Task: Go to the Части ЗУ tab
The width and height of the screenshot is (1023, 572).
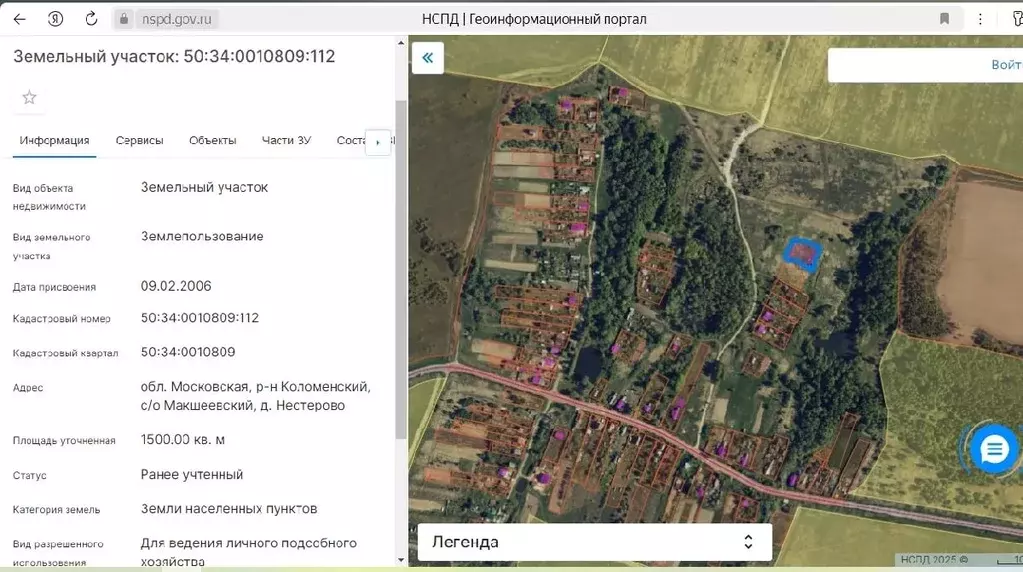Action: [x=286, y=141]
